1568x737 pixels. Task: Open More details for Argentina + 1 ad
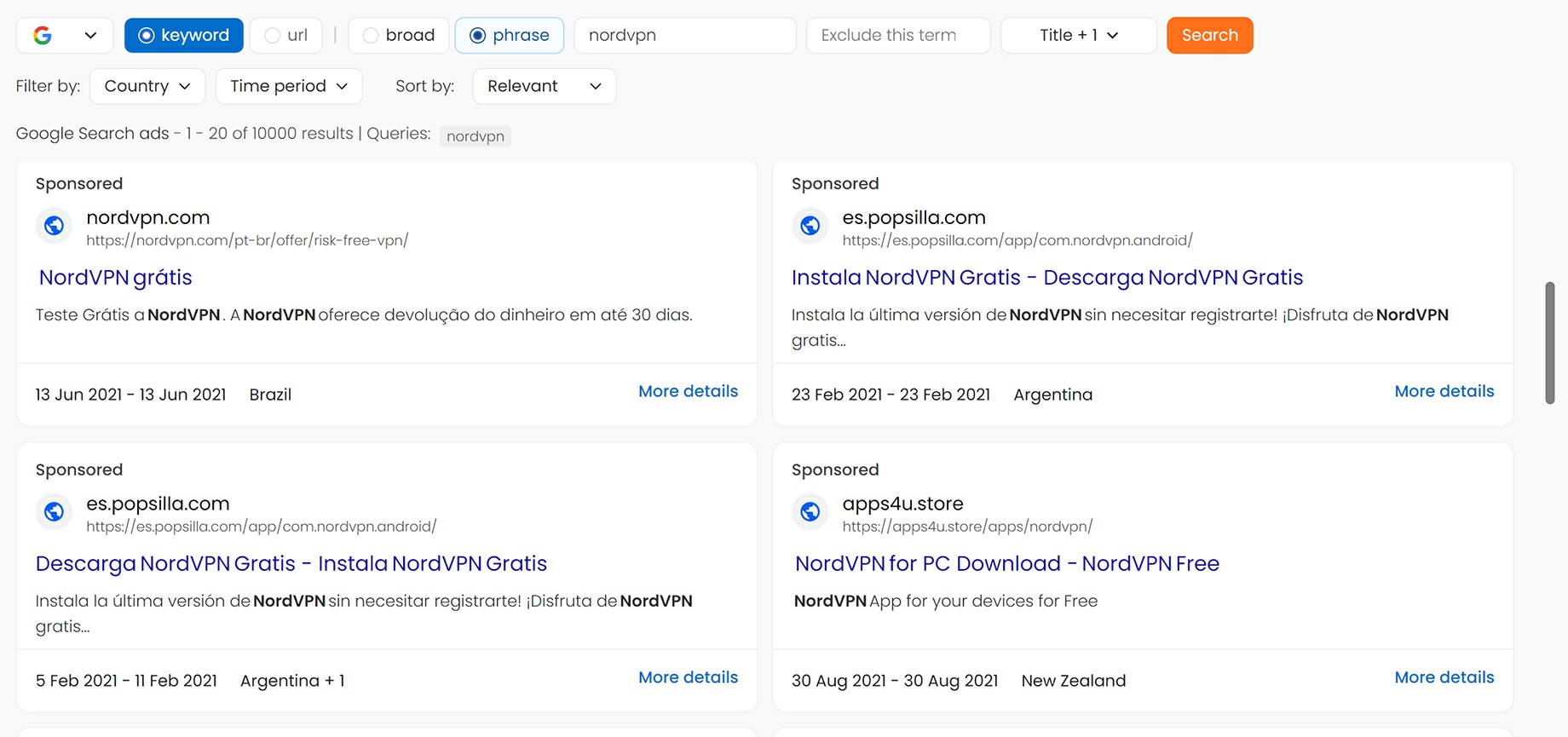(x=689, y=677)
